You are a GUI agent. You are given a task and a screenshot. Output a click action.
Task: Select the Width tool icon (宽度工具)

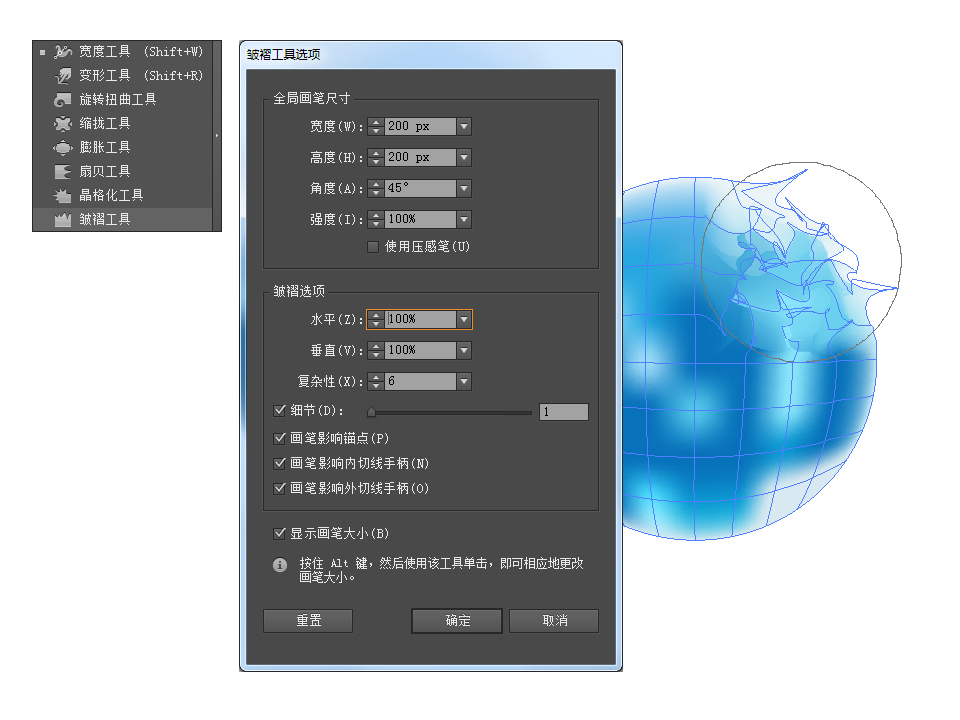(x=63, y=51)
